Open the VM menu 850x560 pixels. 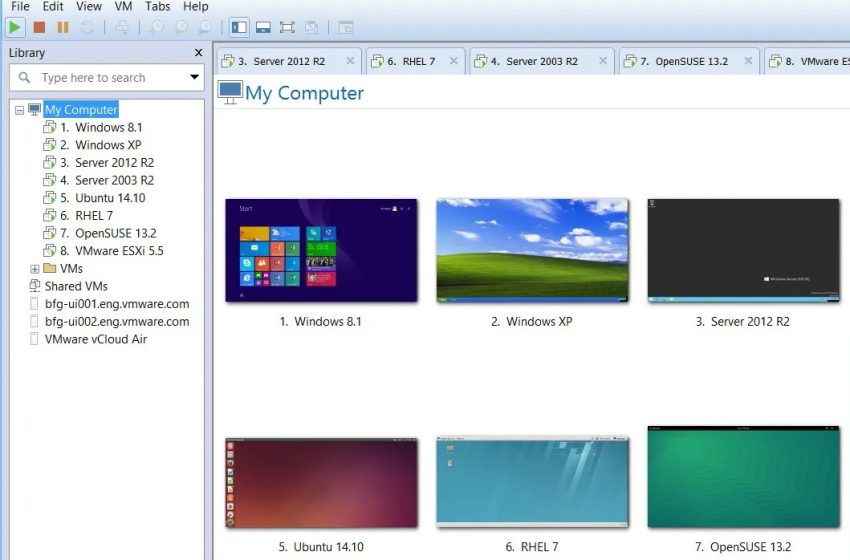(x=124, y=7)
